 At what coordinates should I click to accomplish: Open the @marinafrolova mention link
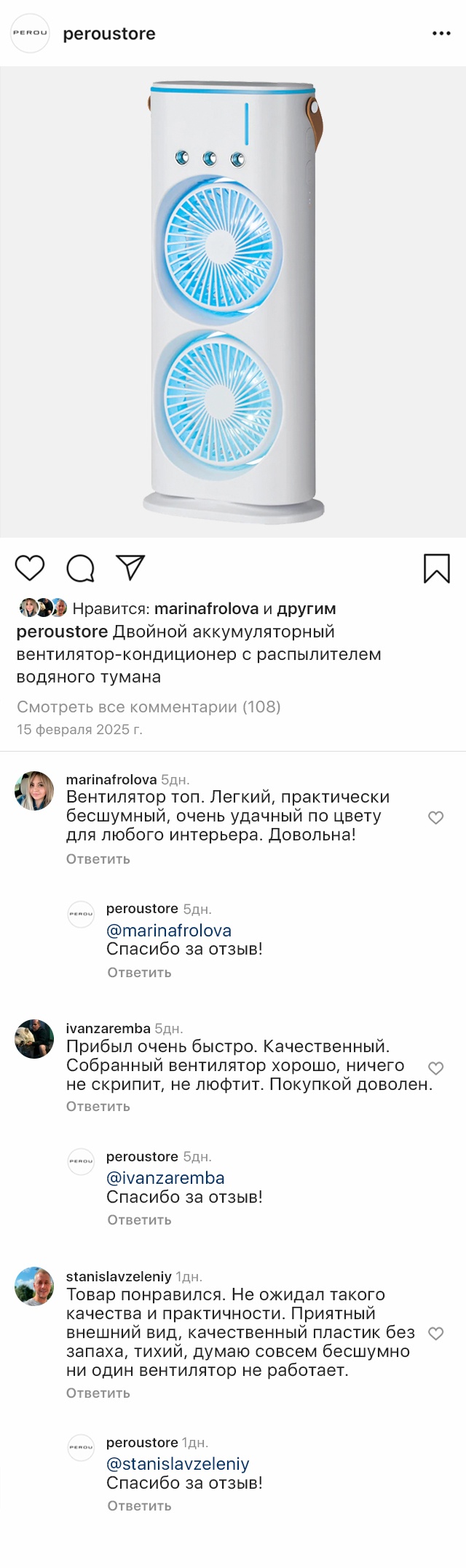tap(169, 931)
